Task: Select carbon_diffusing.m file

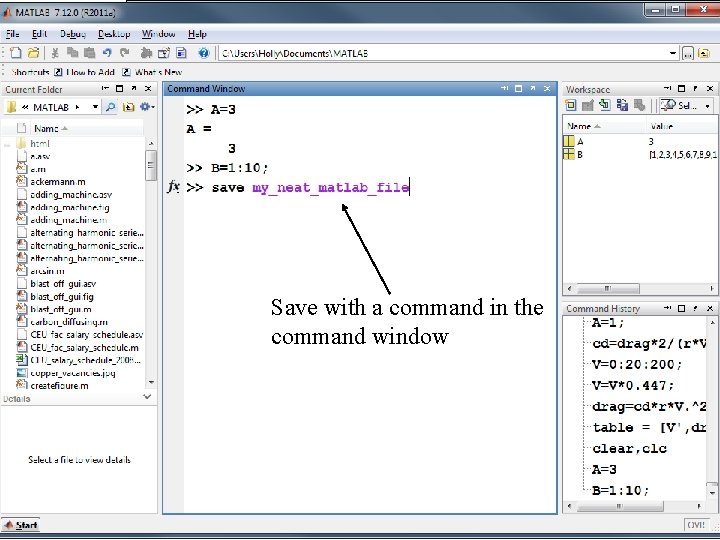Action: click(x=68, y=322)
